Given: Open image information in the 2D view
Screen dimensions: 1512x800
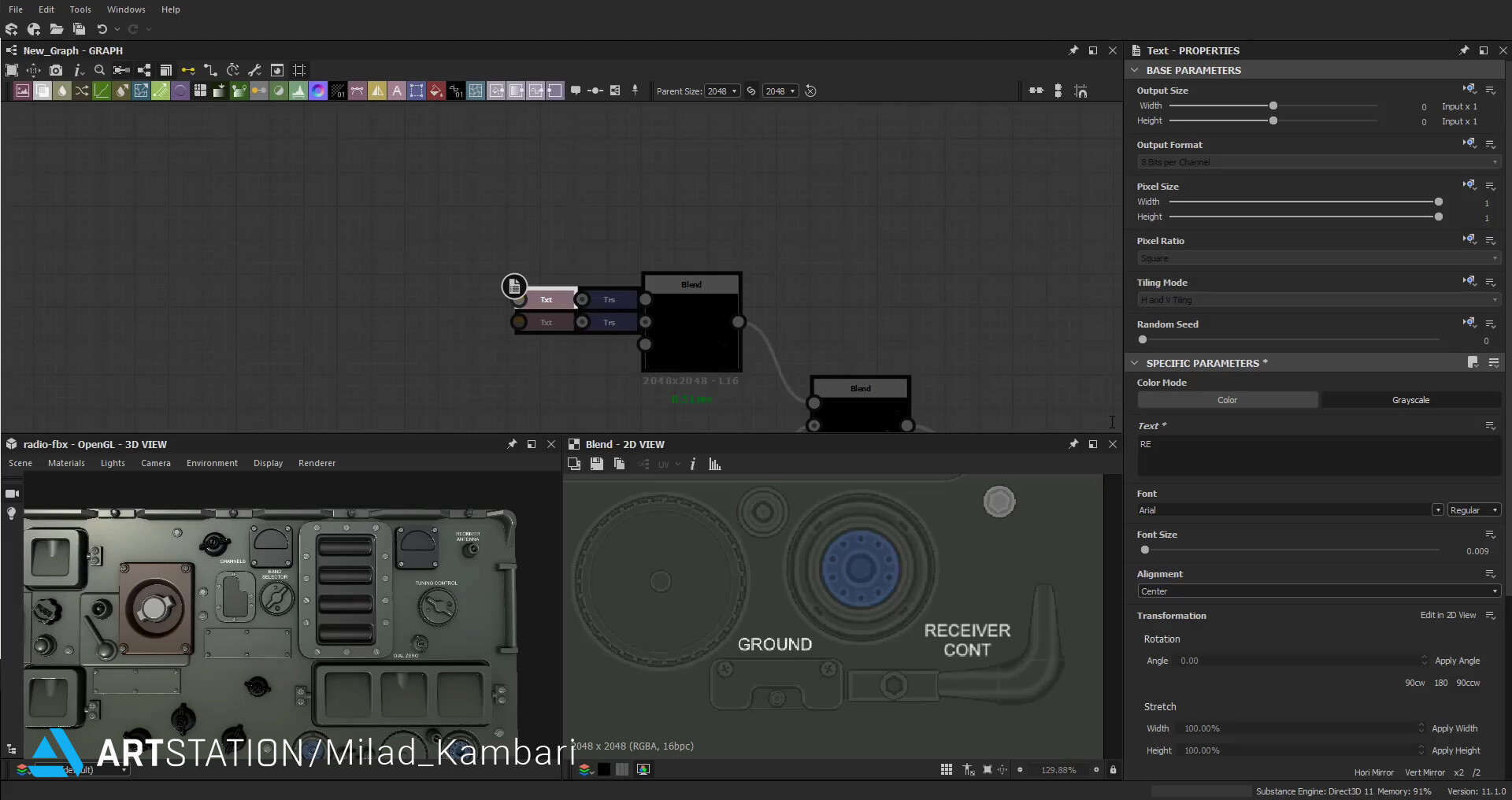Looking at the screenshot, I should click(x=692, y=464).
